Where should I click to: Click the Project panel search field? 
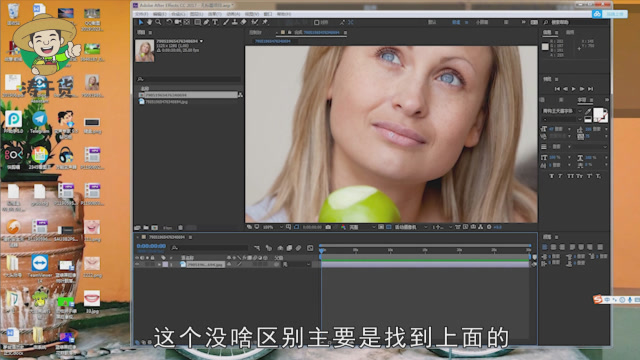click(x=188, y=79)
